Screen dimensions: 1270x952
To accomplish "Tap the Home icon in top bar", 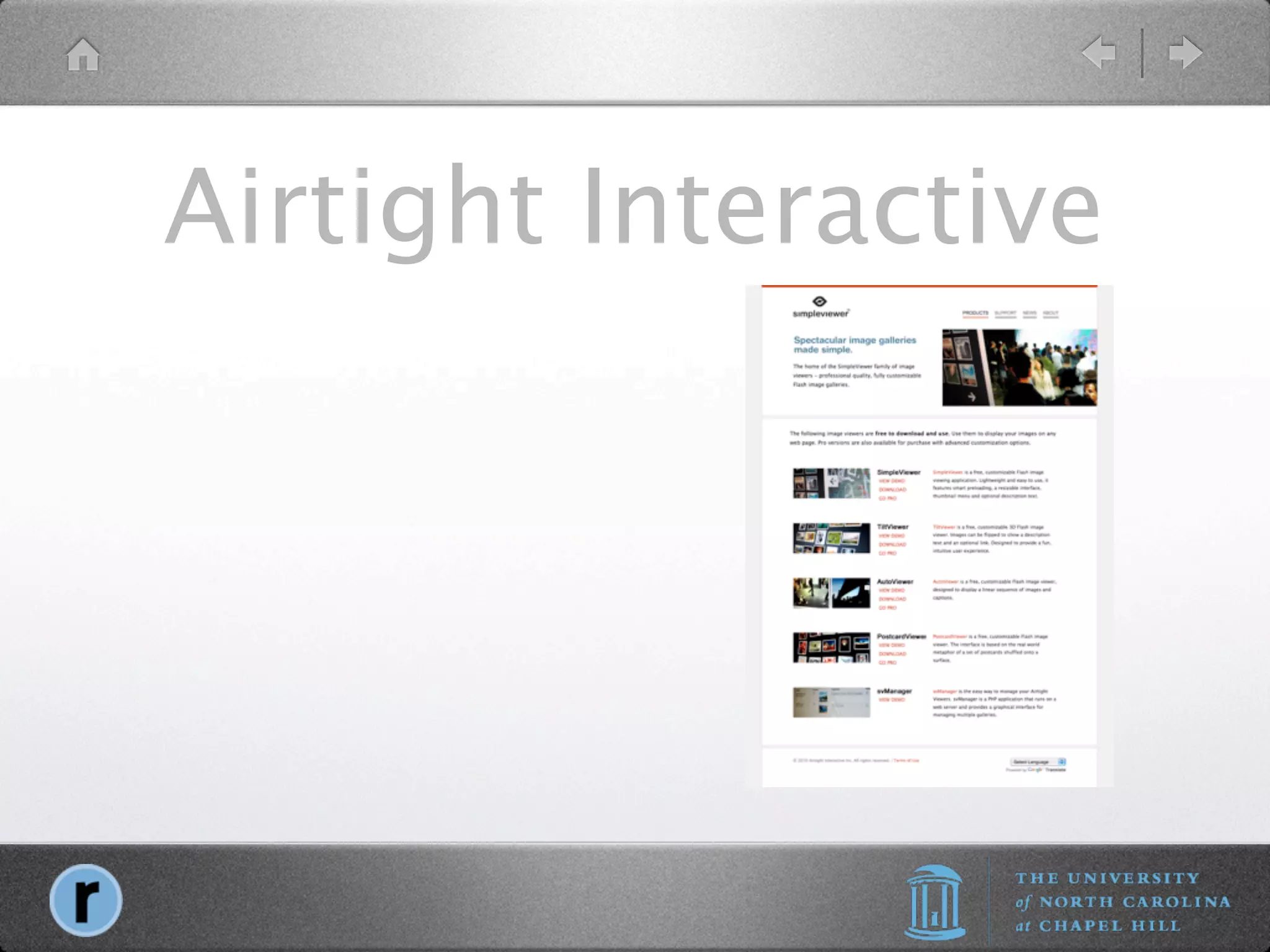I will pyautogui.click(x=83, y=55).
